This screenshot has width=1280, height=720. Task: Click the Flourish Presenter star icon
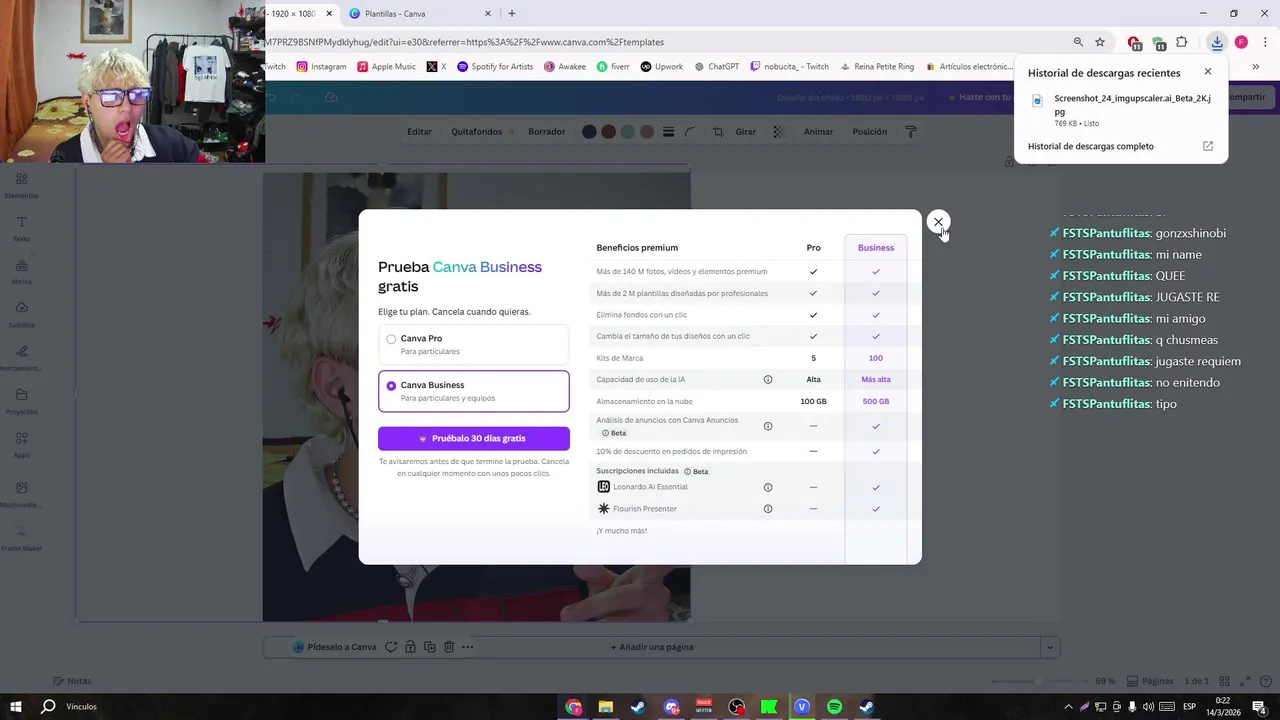[603, 509]
